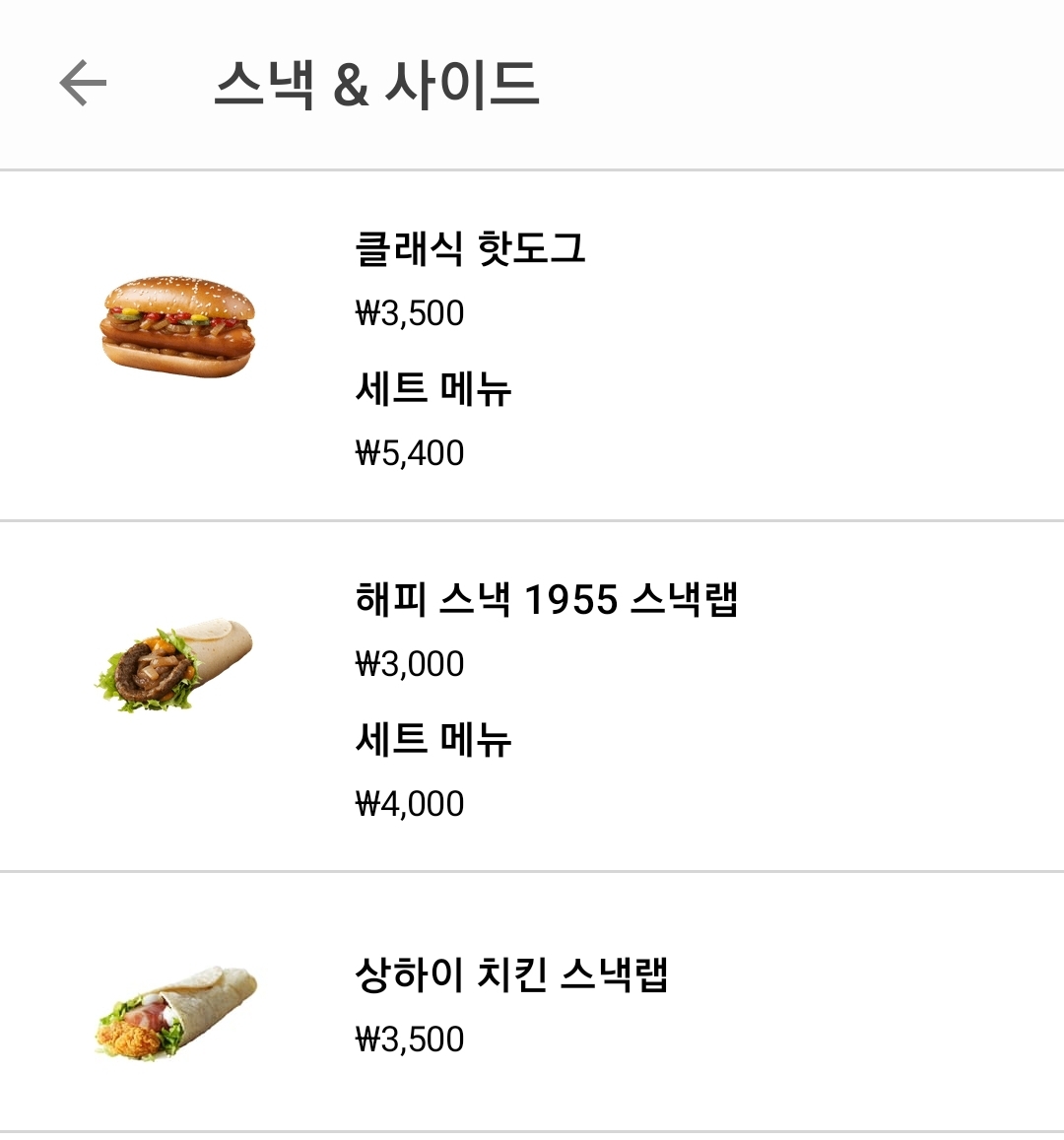The image size is (1064, 1140).
Task: Click the 스낵 & 사이드 page title
Action: (x=376, y=84)
